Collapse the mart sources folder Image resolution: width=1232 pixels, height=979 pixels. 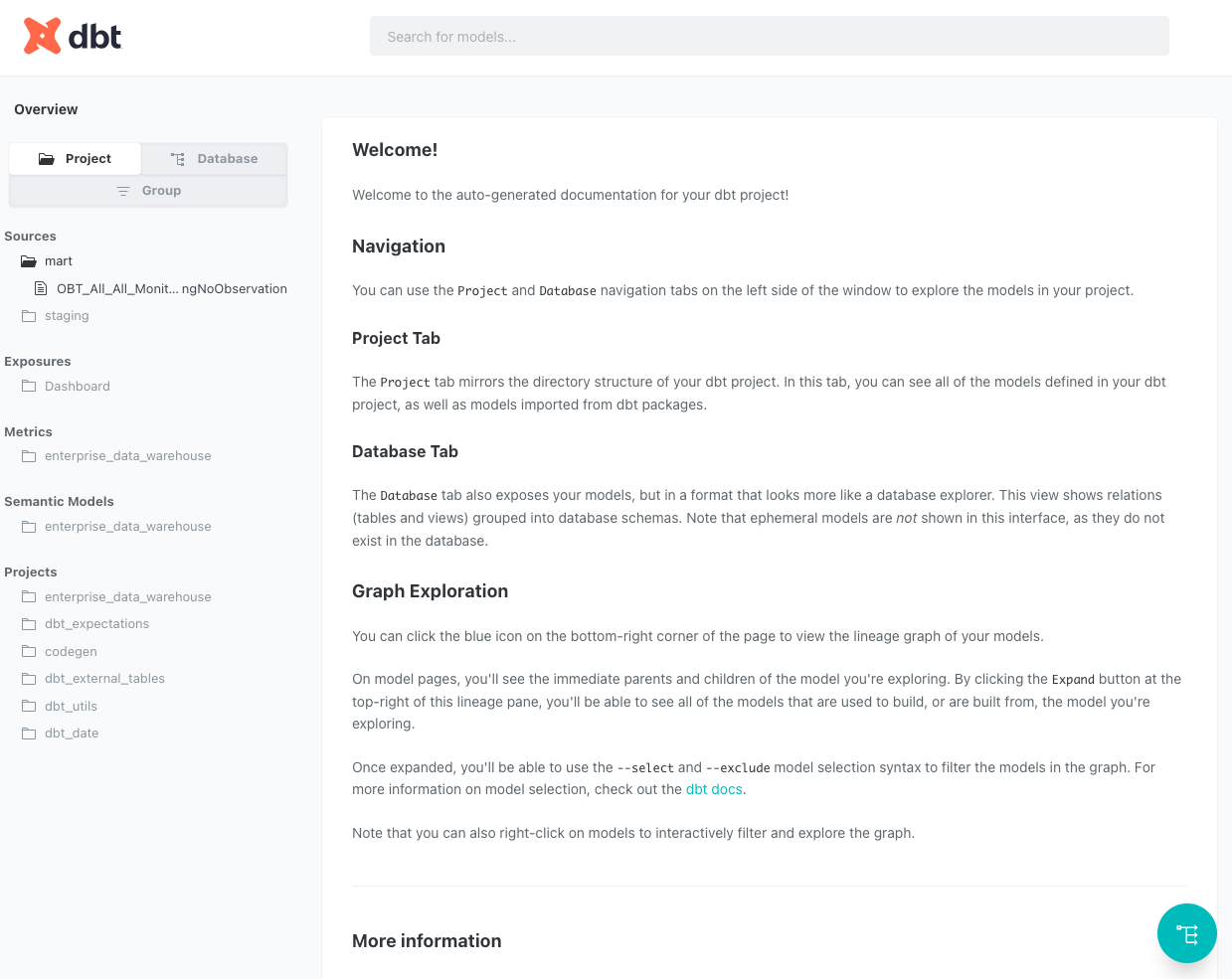pyautogui.click(x=59, y=261)
